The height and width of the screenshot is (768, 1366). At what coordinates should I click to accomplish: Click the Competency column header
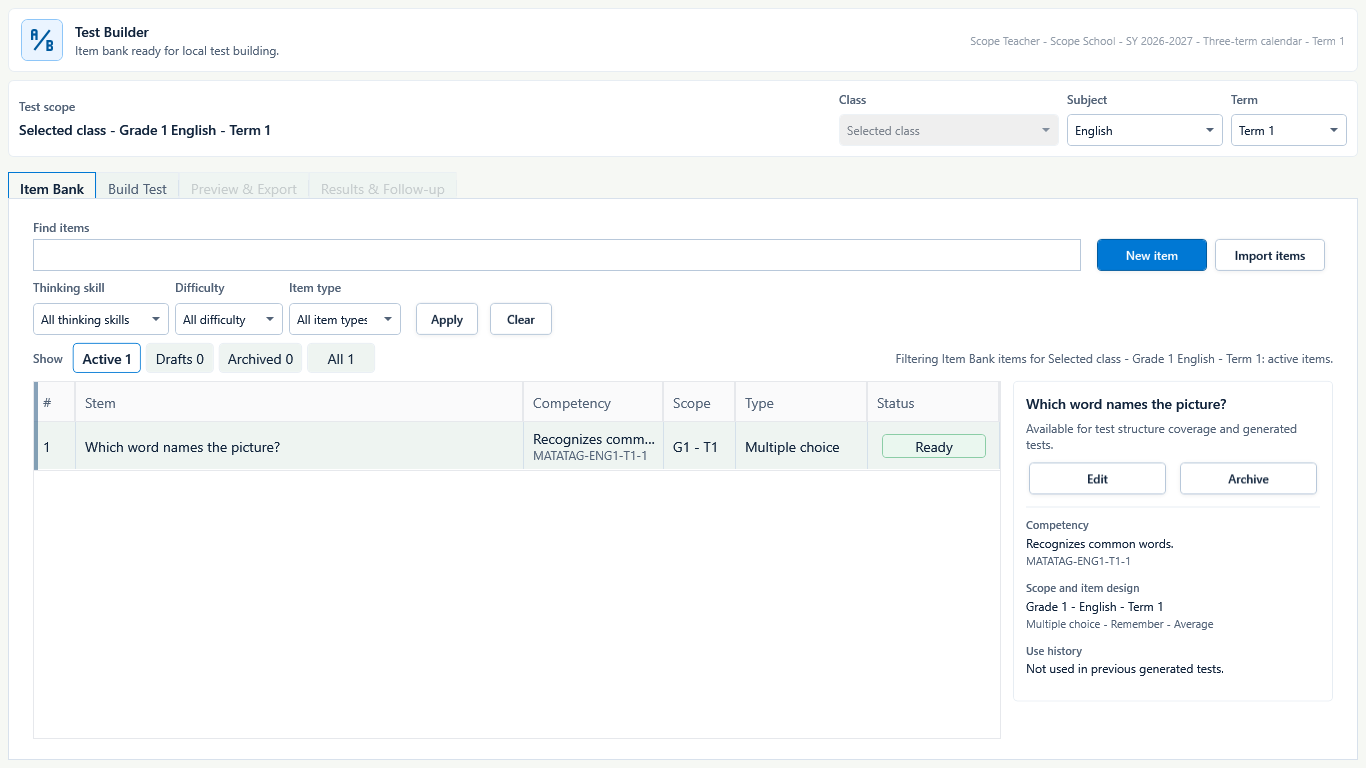[x=593, y=403]
